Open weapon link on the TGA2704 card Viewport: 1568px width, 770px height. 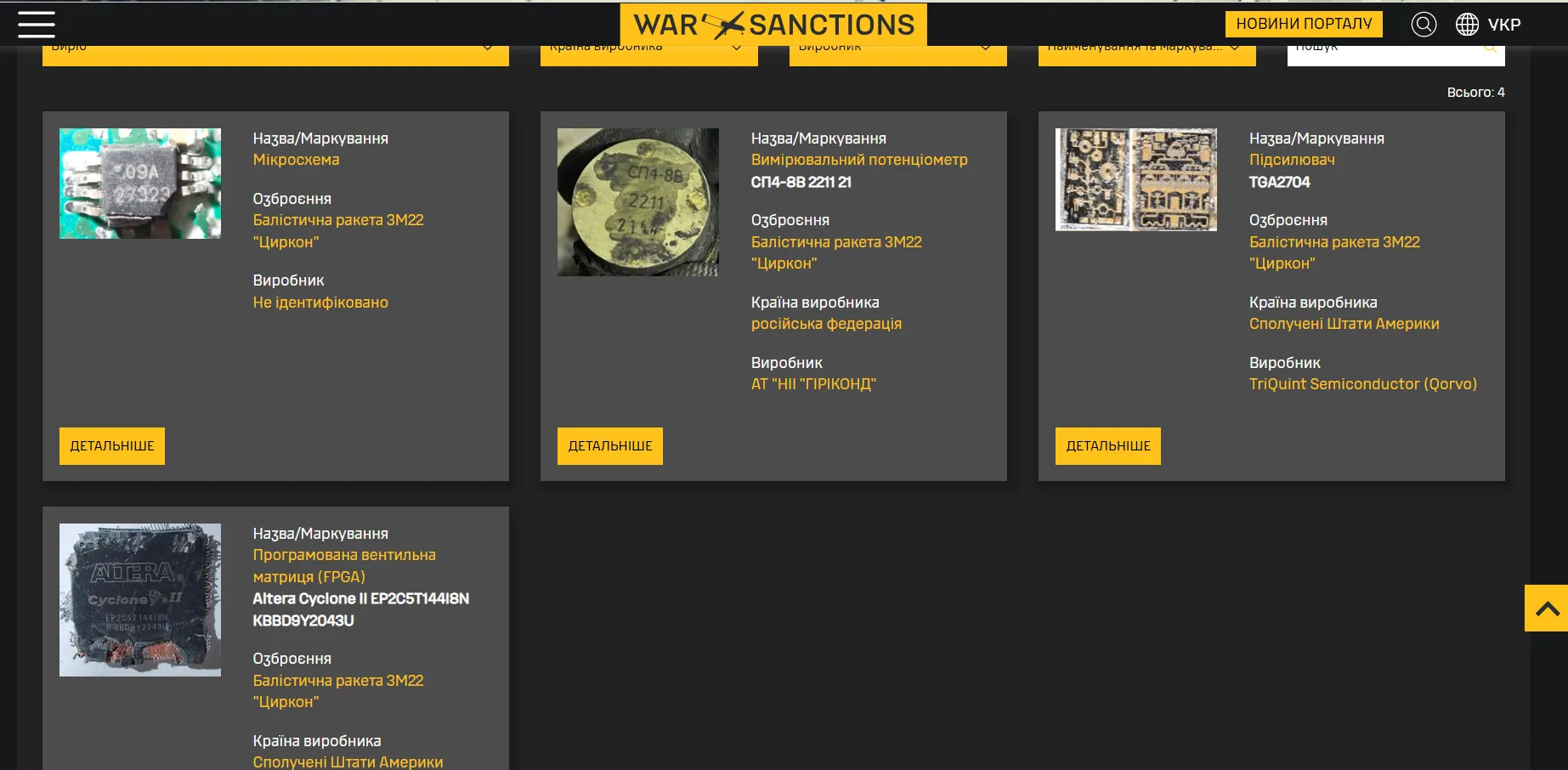click(x=1334, y=253)
